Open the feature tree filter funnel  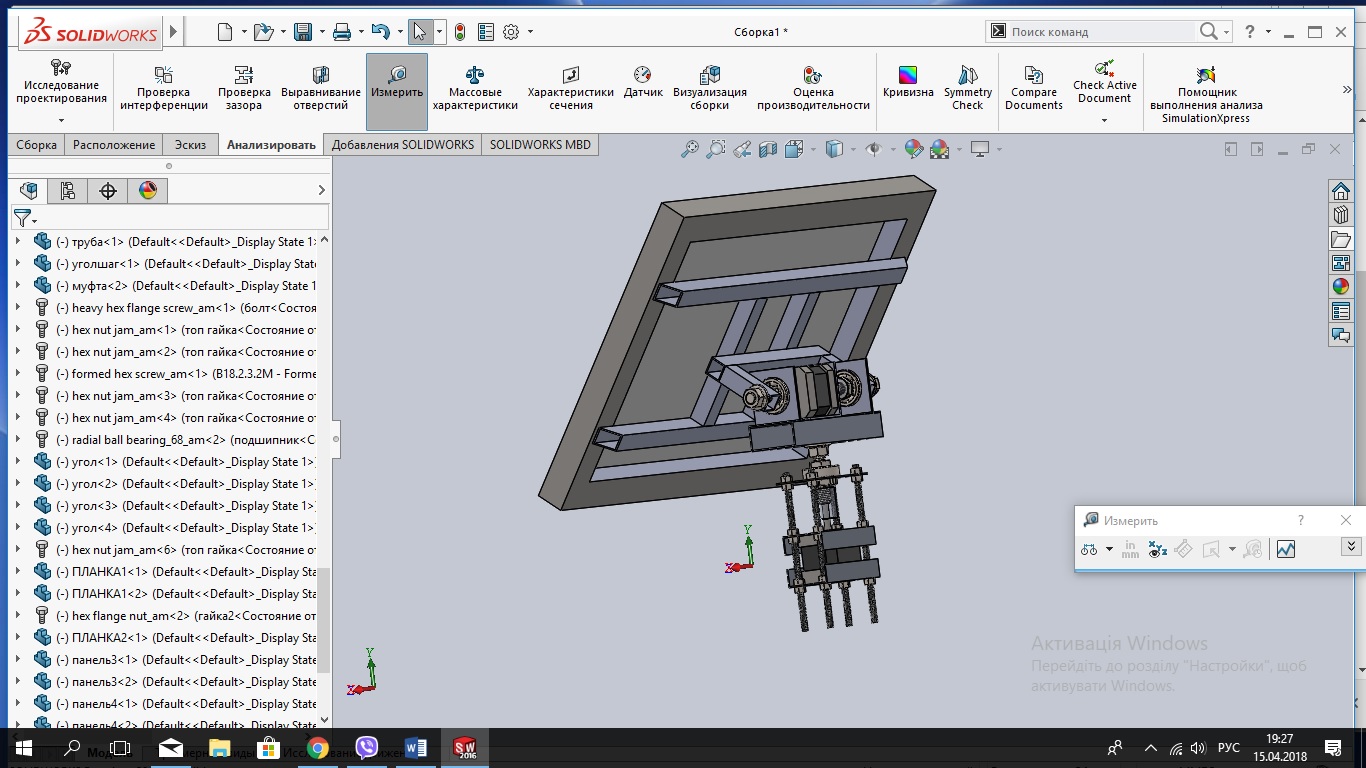[22, 217]
